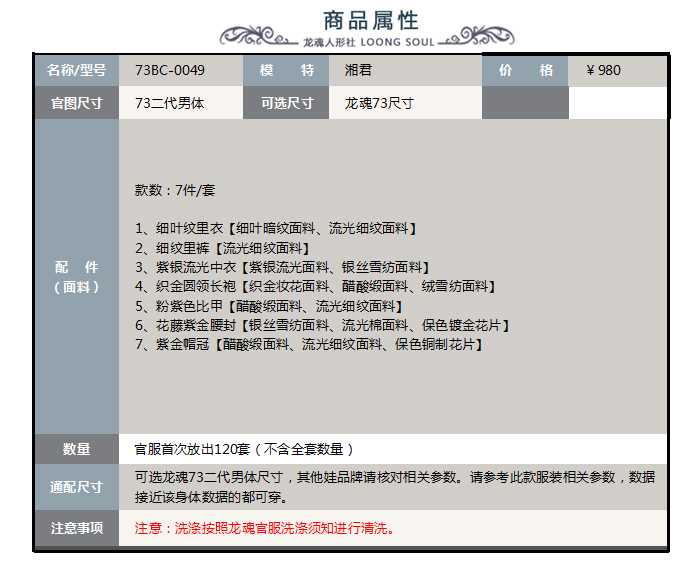Click the 73二代男体 value
This screenshot has width=700, height=568.
click(x=170, y=103)
